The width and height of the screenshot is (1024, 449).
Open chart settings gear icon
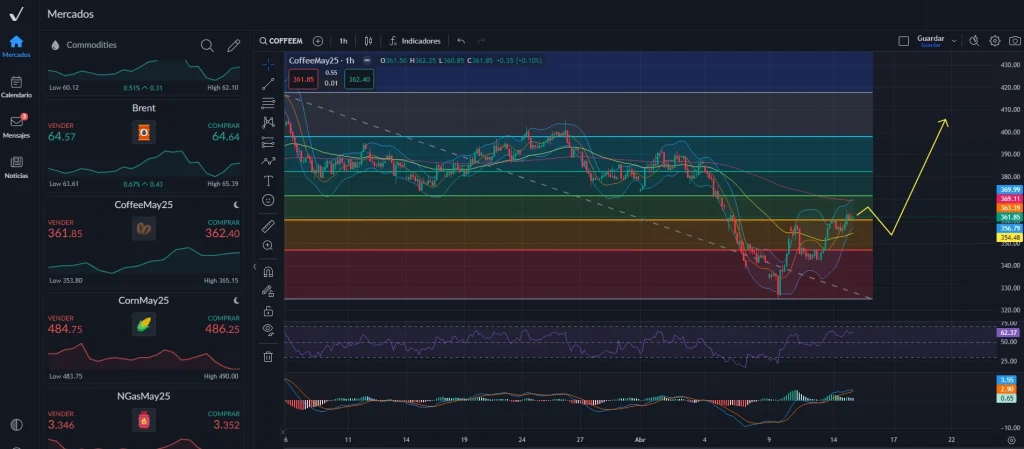tap(995, 40)
